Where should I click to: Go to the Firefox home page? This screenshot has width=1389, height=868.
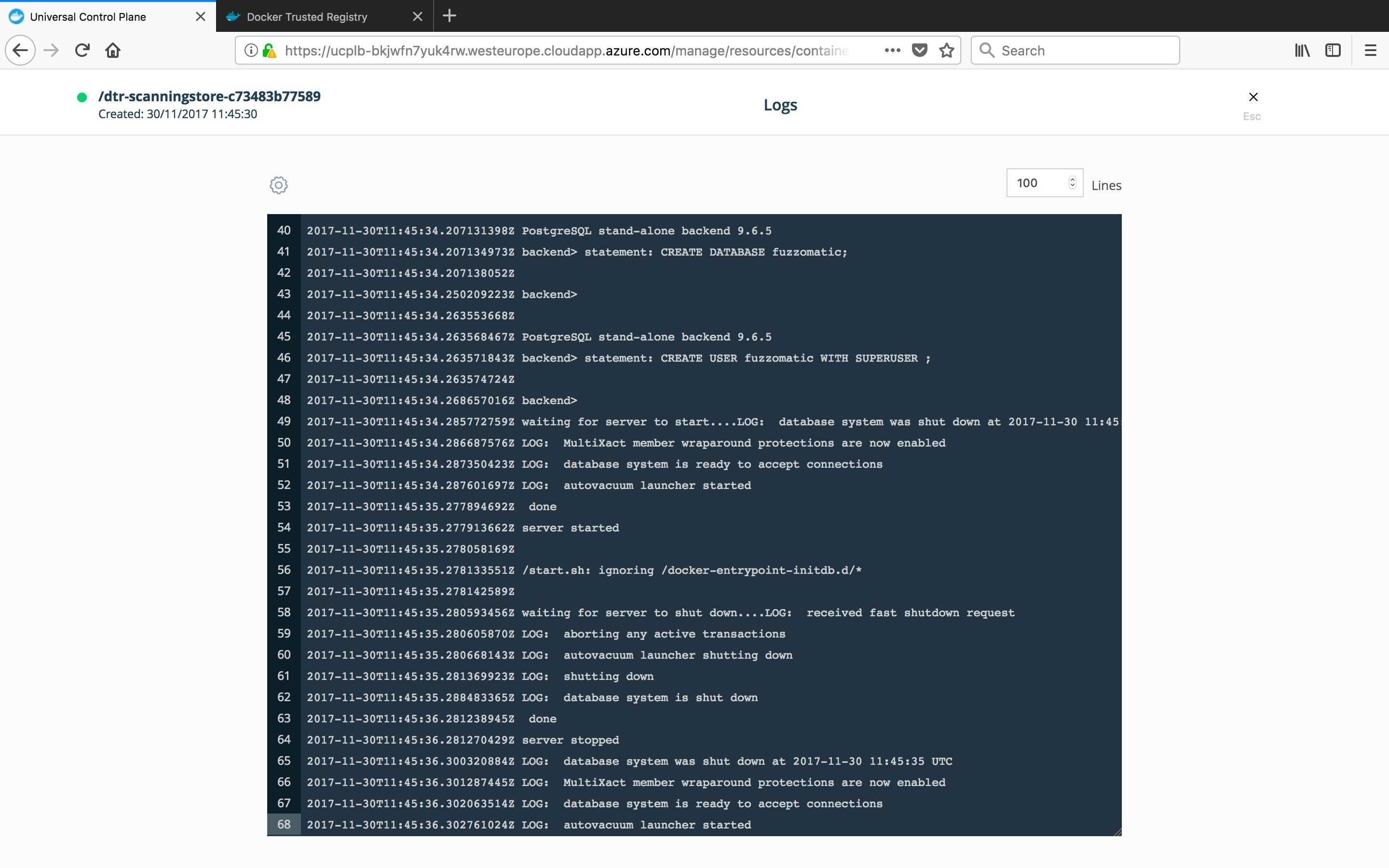click(x=113, y=50)
